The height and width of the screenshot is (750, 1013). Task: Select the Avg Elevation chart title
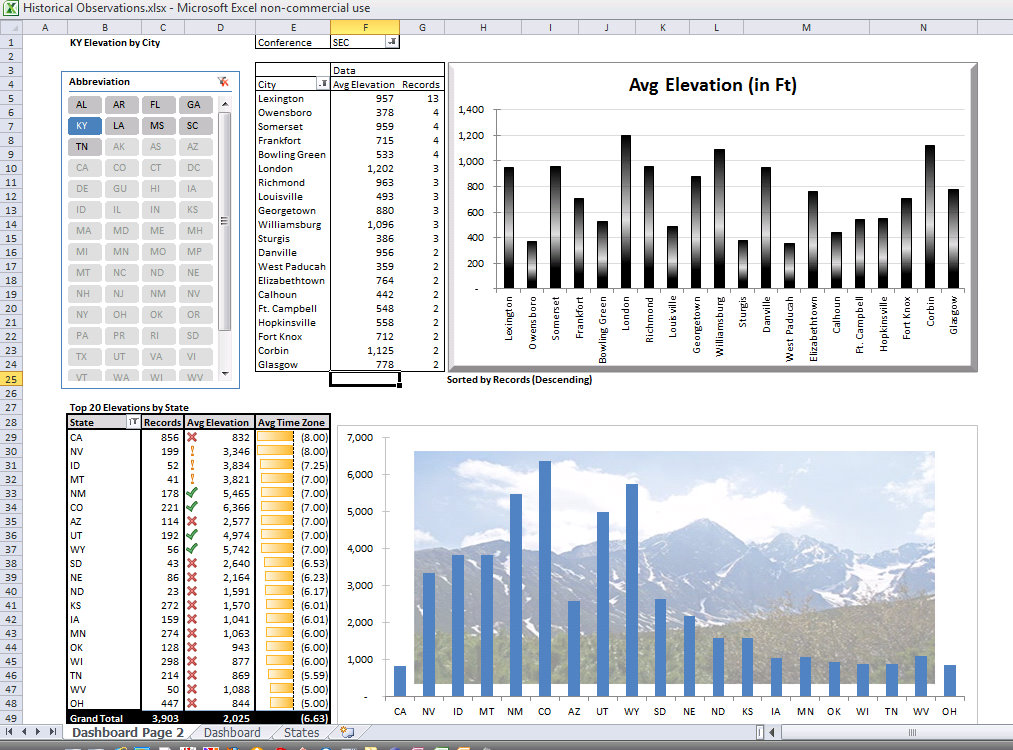712,85
